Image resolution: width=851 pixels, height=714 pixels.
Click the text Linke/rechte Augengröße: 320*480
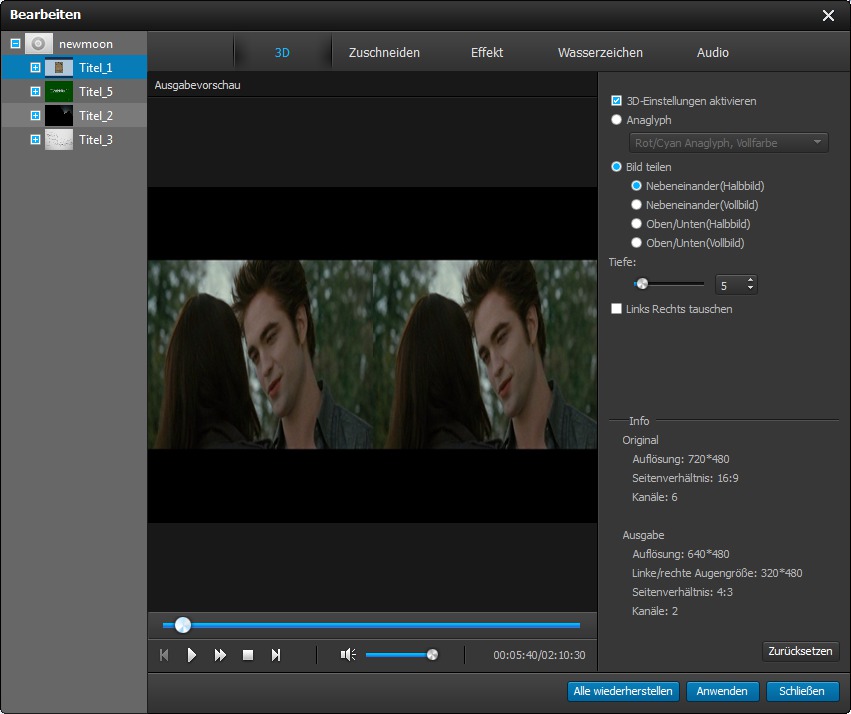[717, 573]
